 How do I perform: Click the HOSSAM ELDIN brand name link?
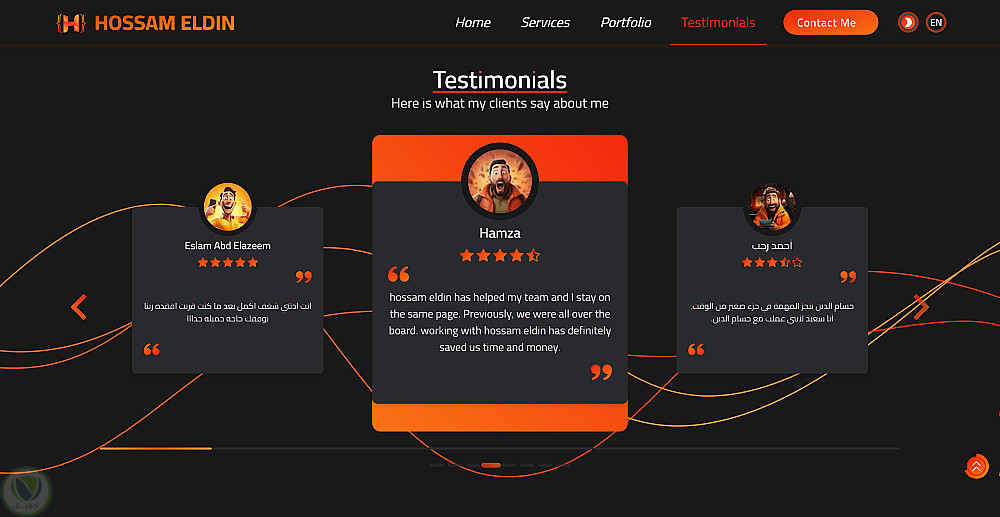click(x=165, y=24)
